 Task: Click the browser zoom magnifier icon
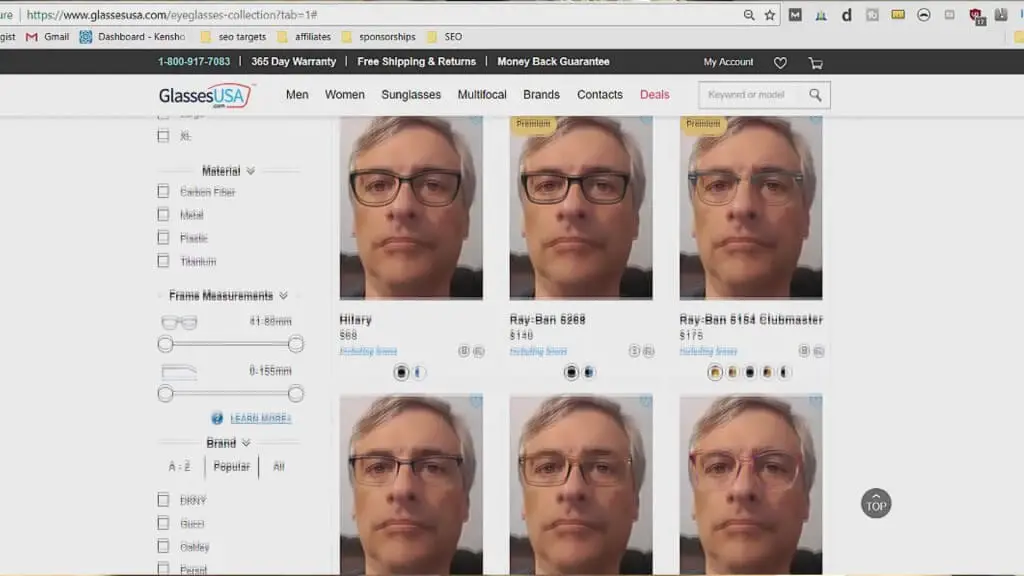click(748, 14)
